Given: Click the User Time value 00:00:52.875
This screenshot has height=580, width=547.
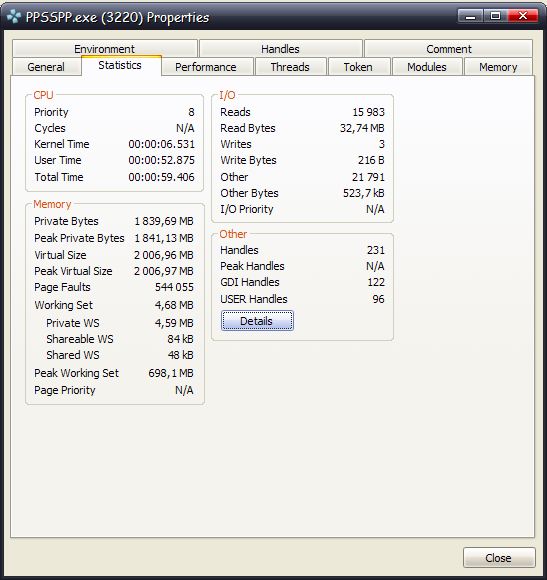Looking at the screenshot, I should [161, 160].
